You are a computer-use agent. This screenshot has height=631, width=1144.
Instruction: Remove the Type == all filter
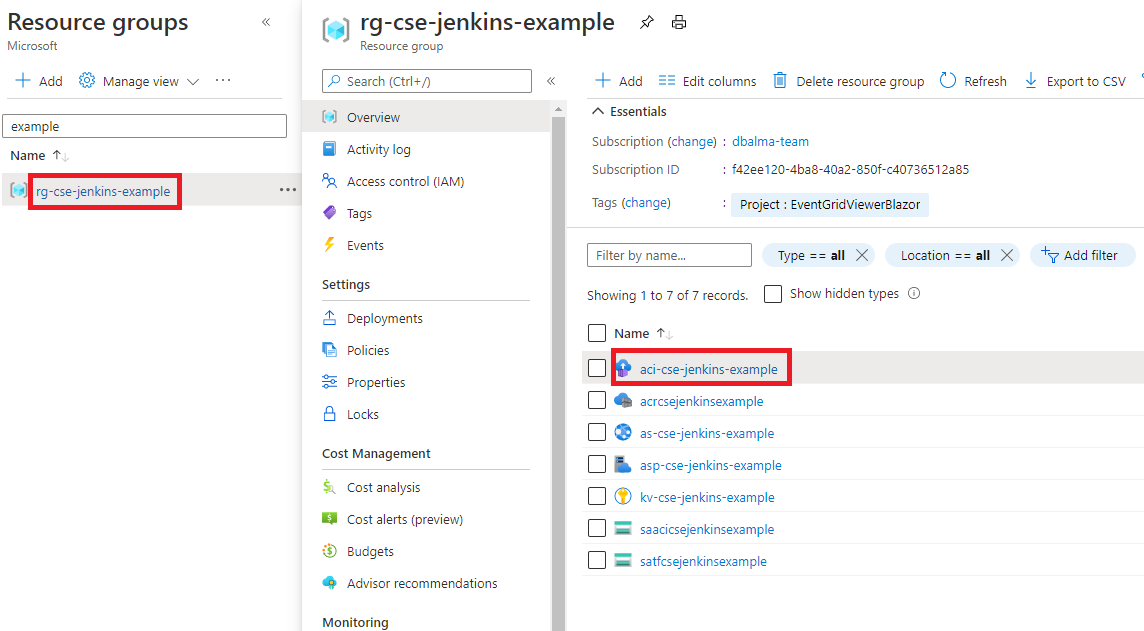pos(862,255)
